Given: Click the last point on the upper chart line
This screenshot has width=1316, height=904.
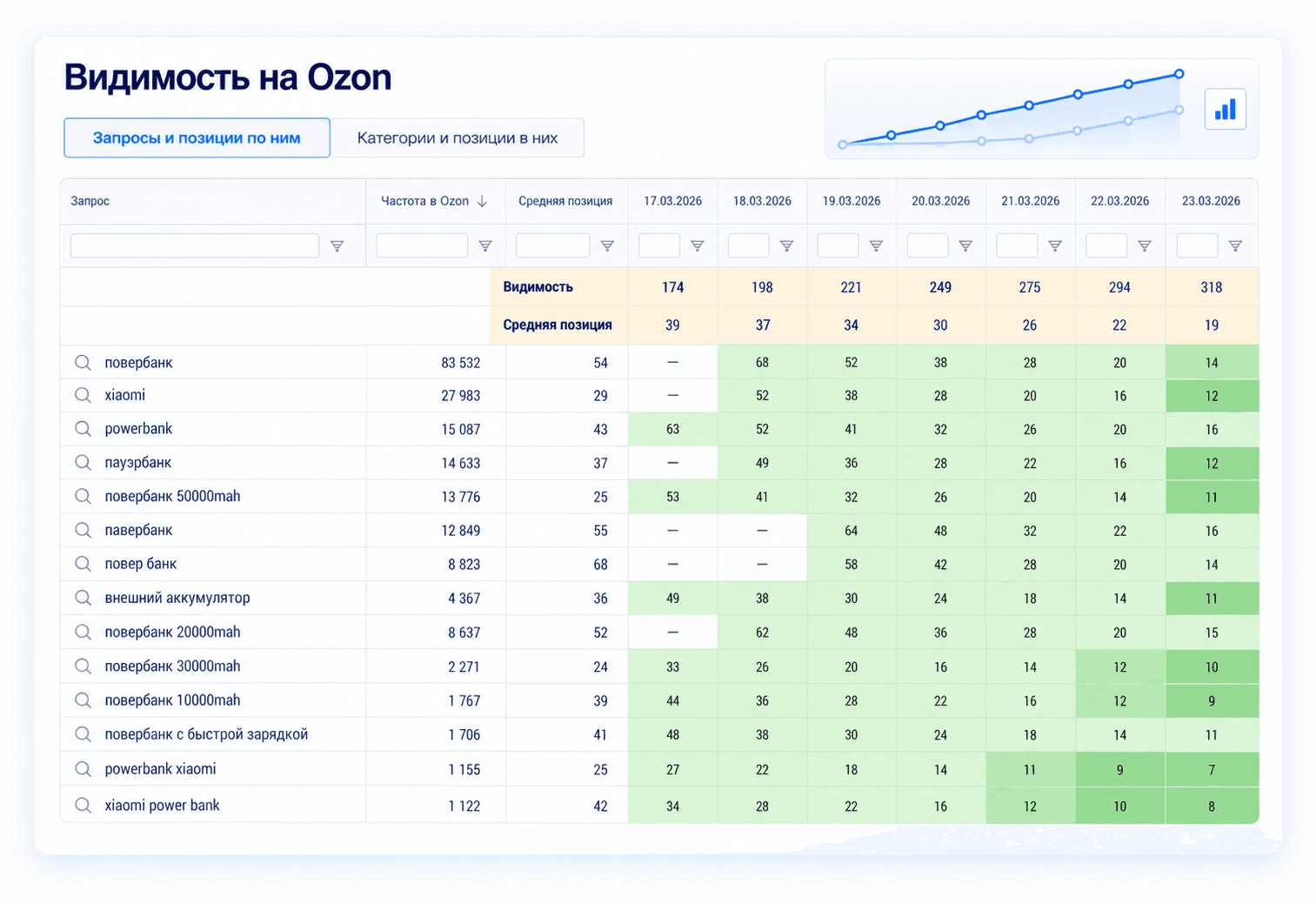Looking at the screenshot, I should point(1179,74).
